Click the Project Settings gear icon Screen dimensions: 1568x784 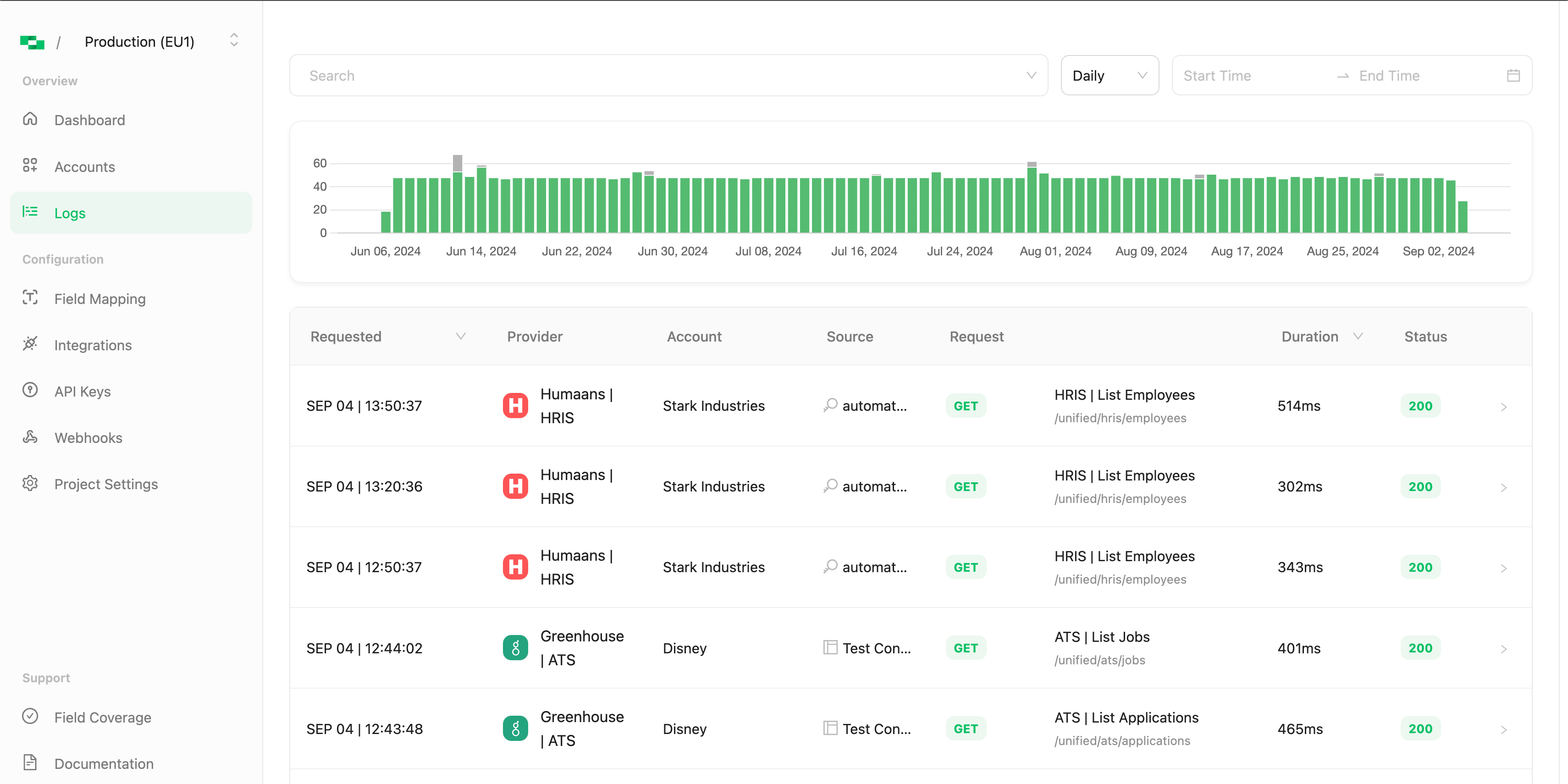30,483
